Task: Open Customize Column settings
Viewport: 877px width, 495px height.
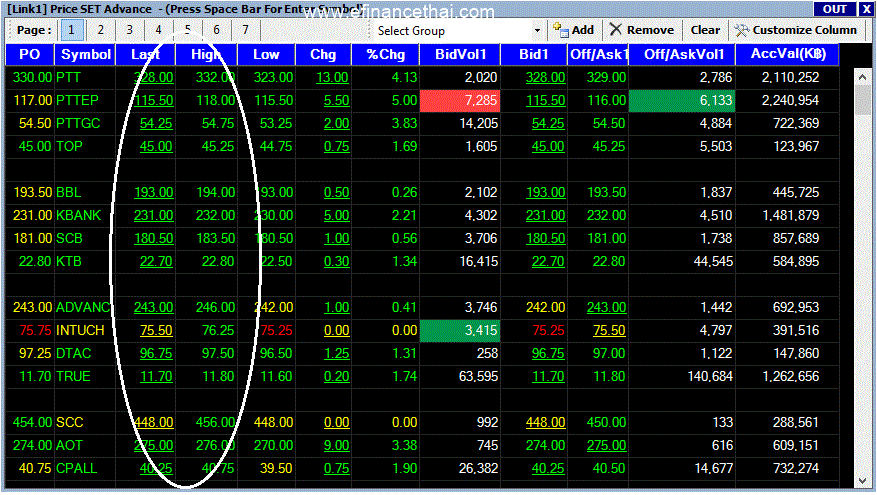Action: point(795,30)
